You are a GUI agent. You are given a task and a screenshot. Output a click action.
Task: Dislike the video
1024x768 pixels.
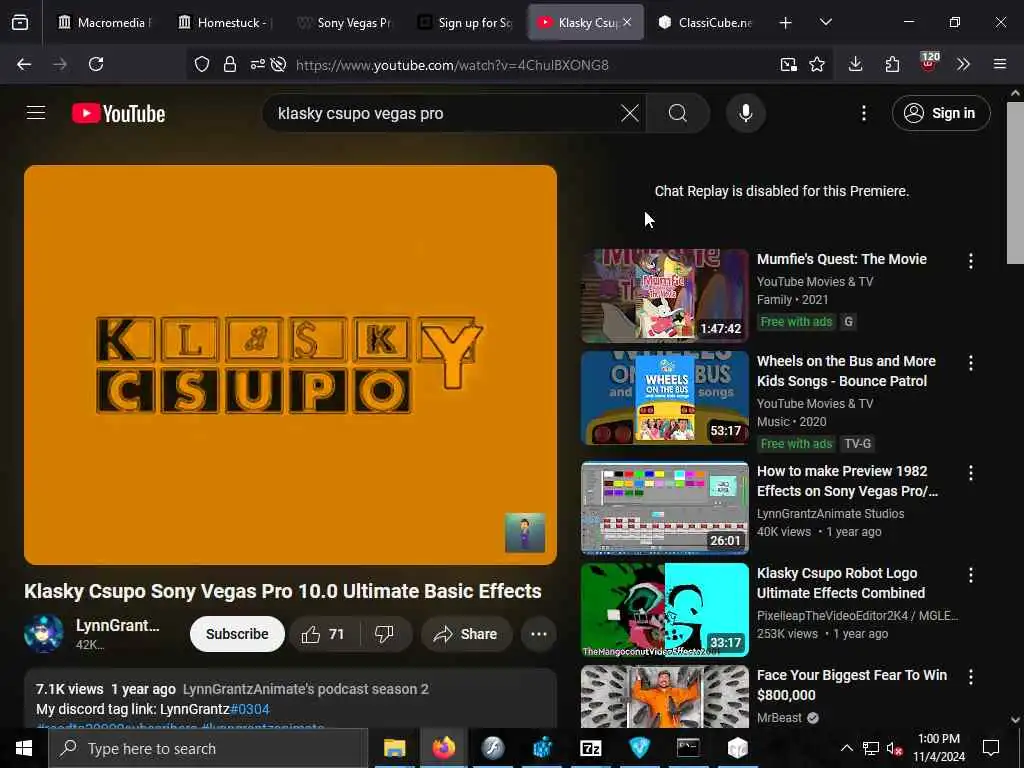click(385, 634)
